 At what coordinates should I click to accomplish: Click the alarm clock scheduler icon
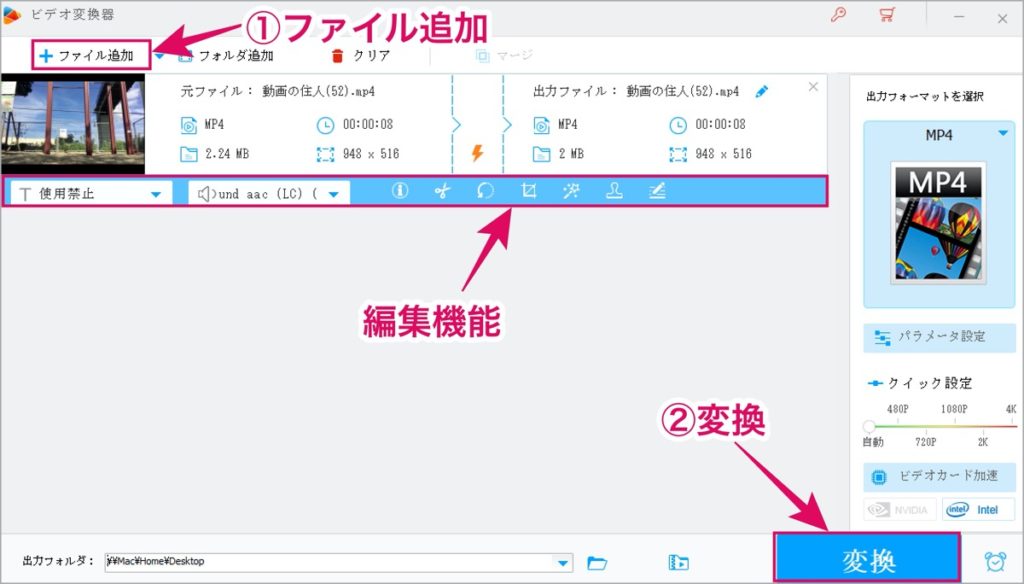(x=995, y=561)
